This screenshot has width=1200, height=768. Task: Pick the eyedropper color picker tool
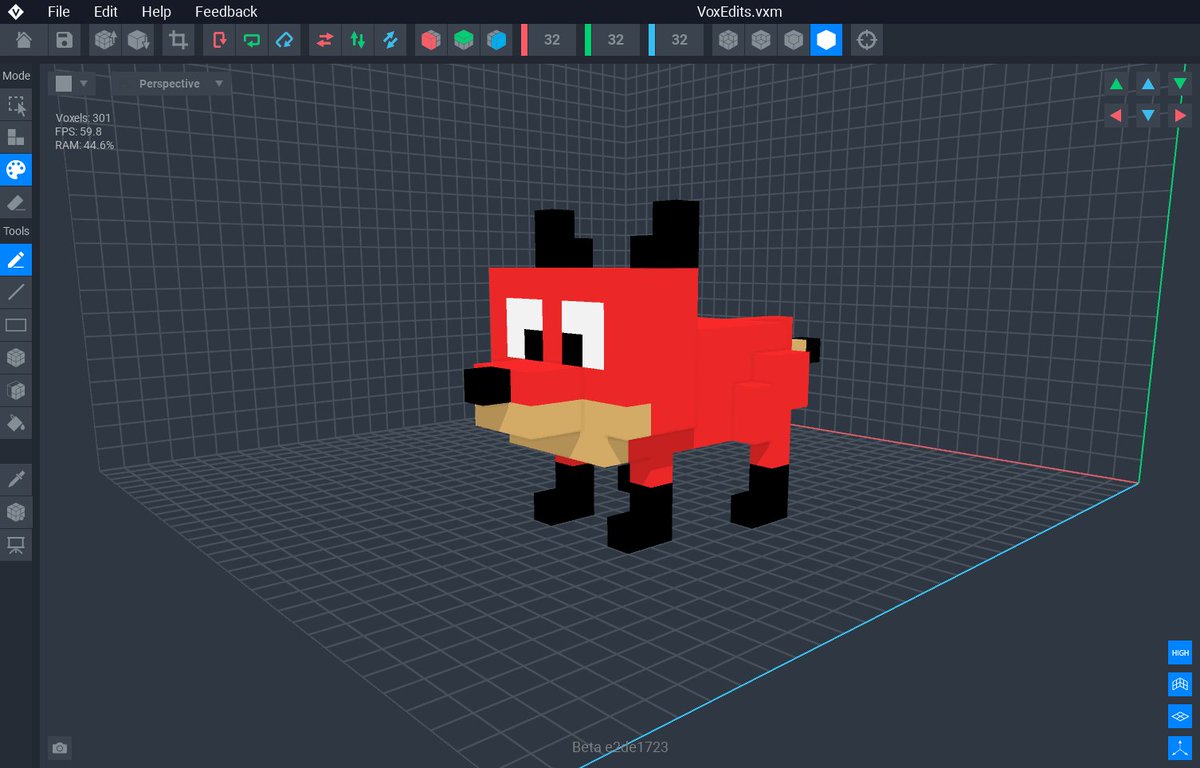coord(16,480)
